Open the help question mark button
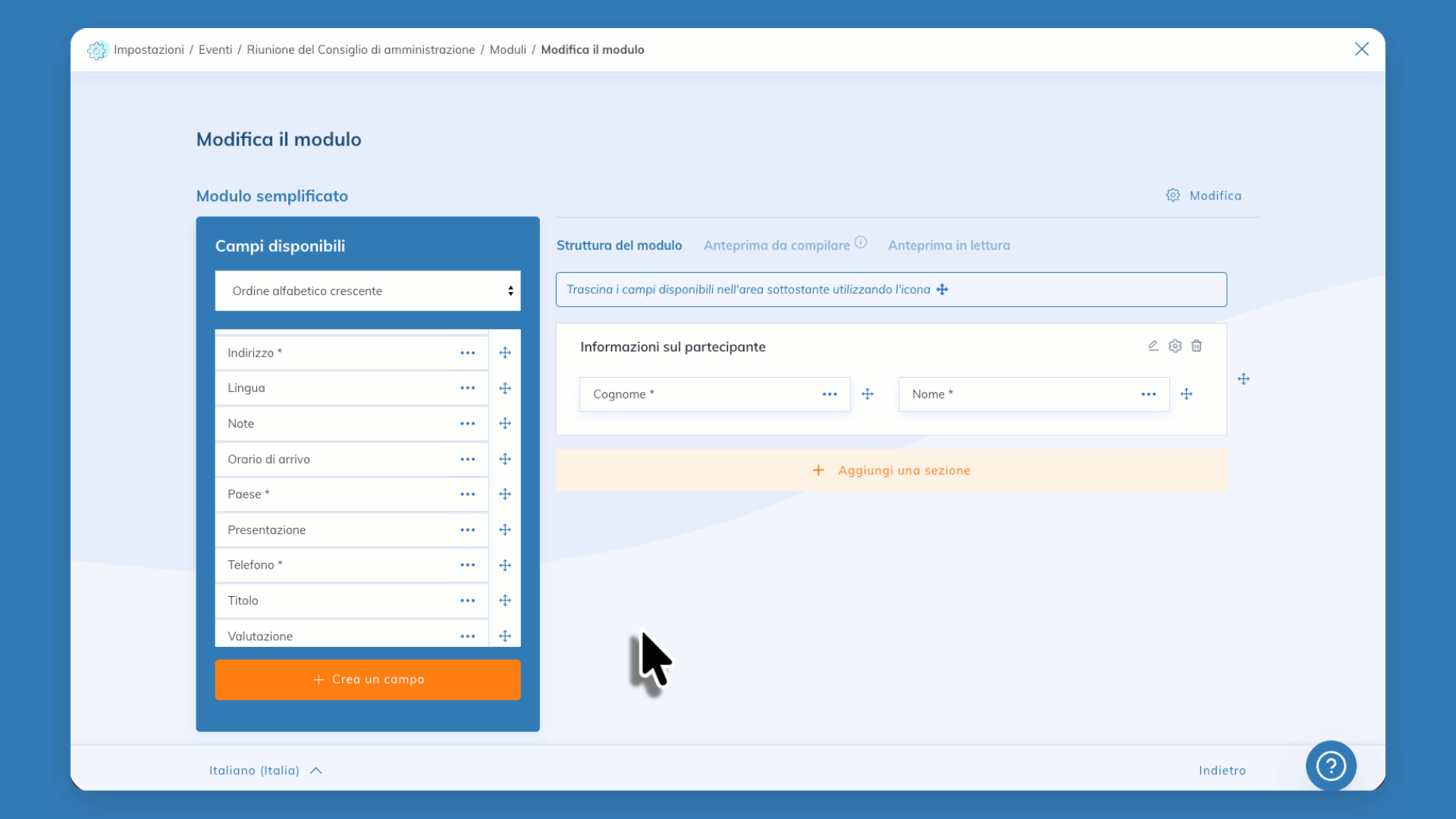This screenshot has width=1456, height=819. pos(1331,766)
